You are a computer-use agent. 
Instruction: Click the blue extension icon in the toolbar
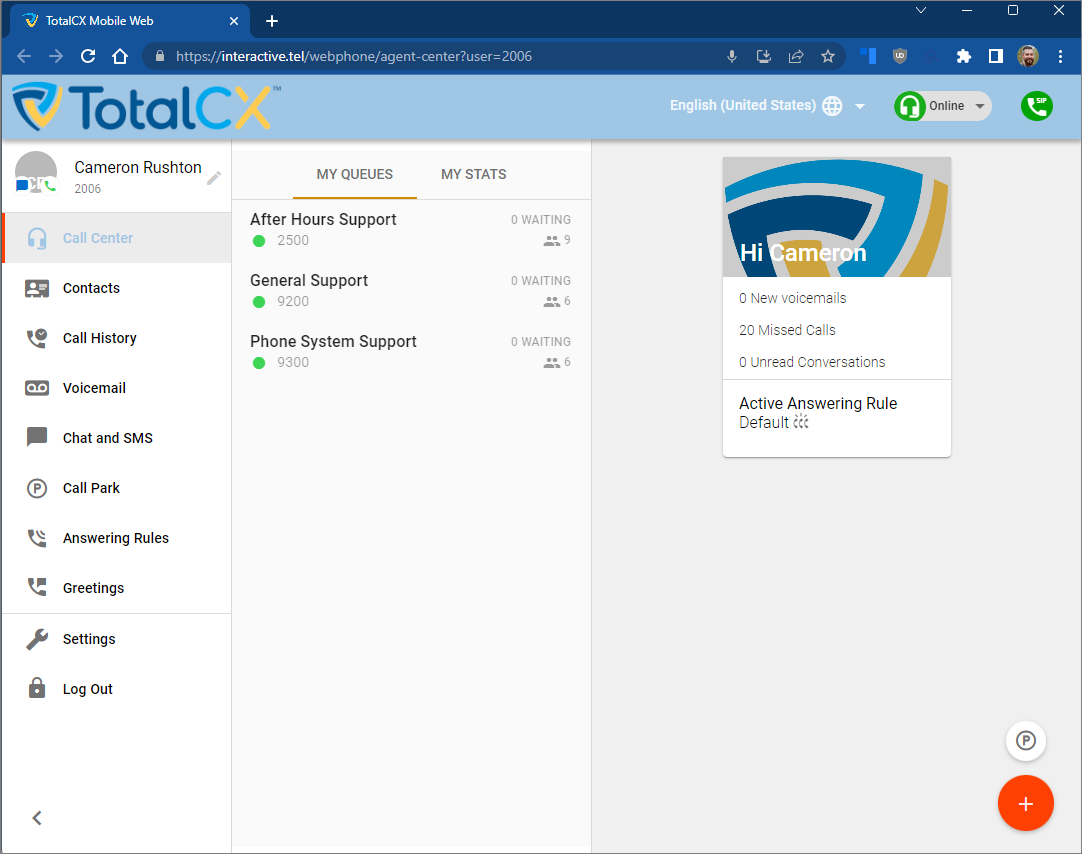868,57
